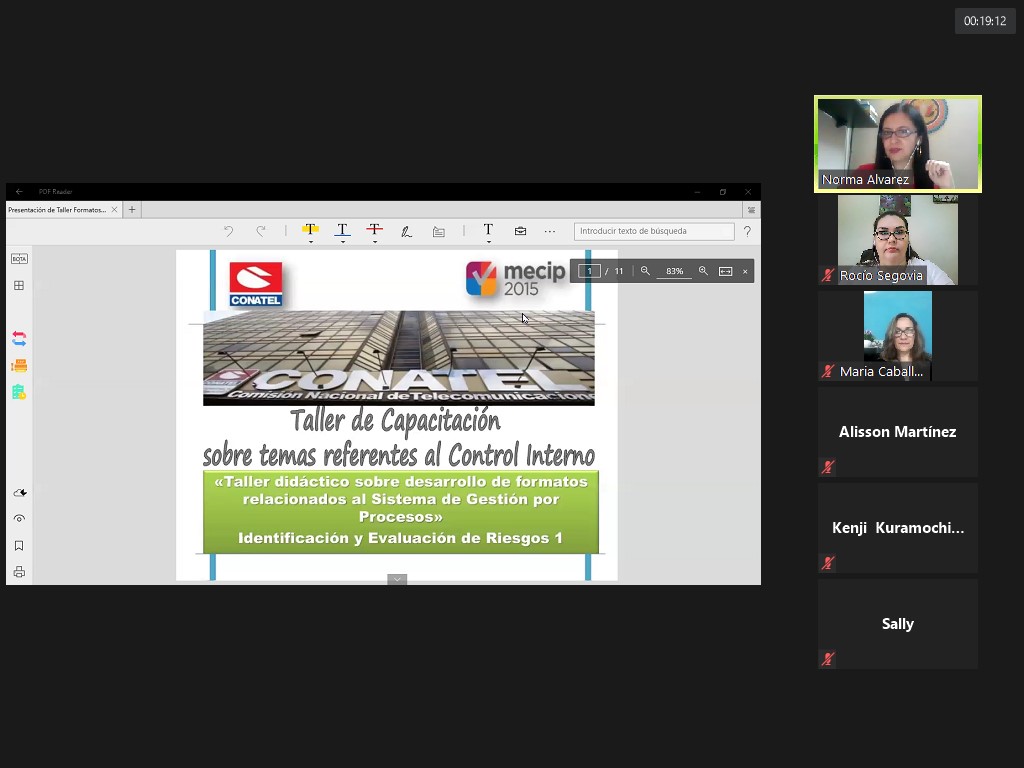Click the redo arrow icon
The height and width of the screenshot is (768, 1024).
point(261,231)
